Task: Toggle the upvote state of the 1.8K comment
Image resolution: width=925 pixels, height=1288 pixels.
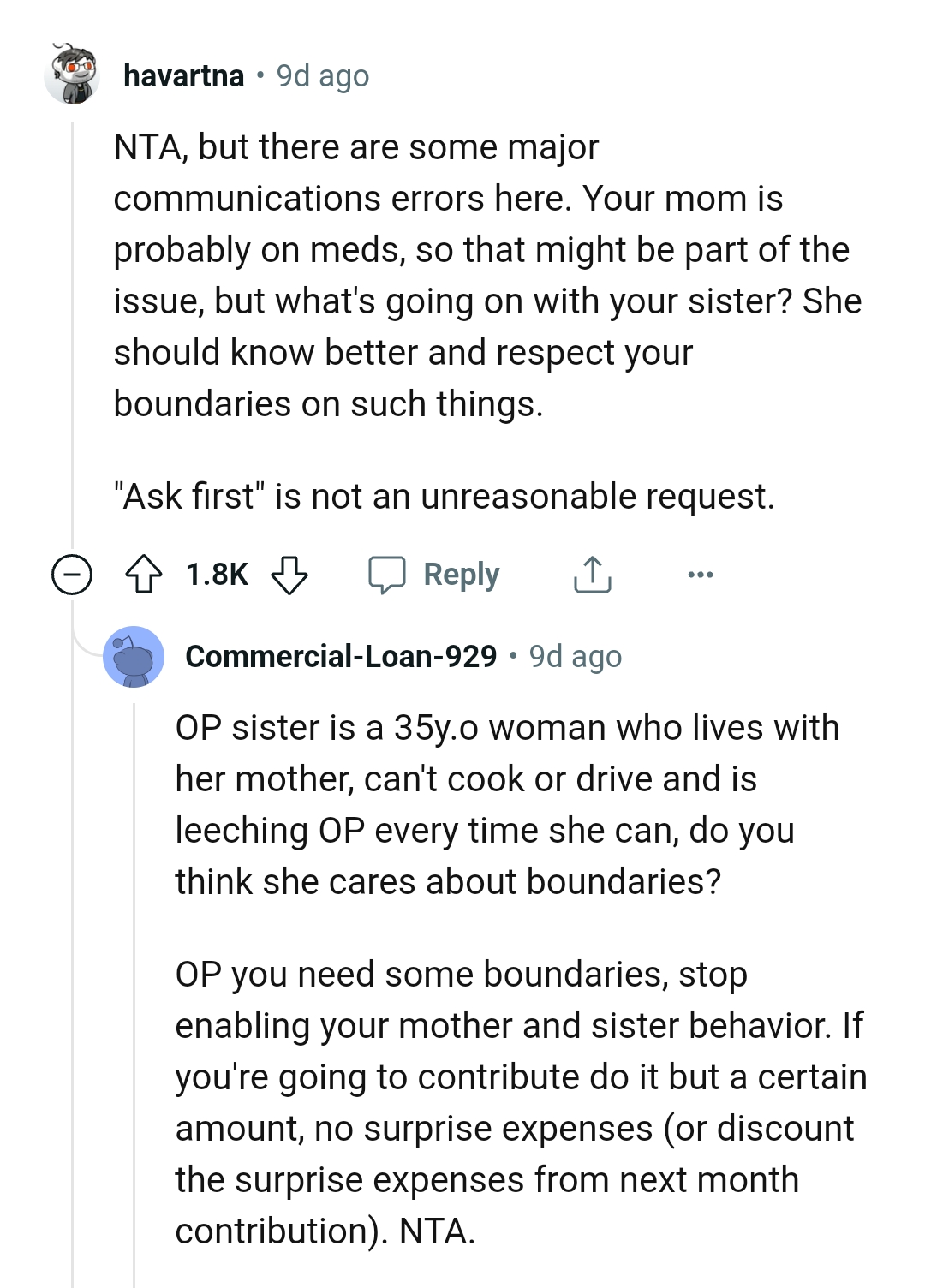Action: (x=145, y=574)
